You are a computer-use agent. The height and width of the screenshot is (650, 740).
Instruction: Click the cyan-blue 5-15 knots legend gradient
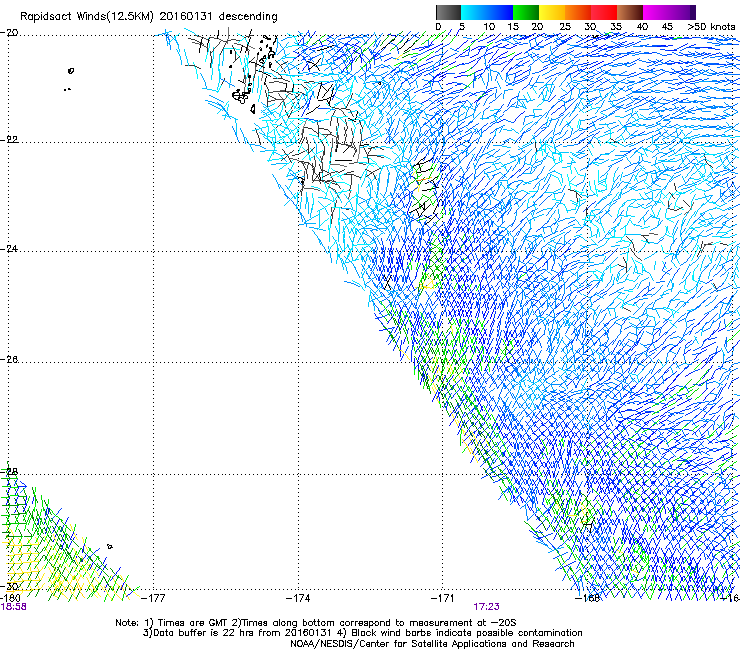pyautogui.click(x=487, y=12)
